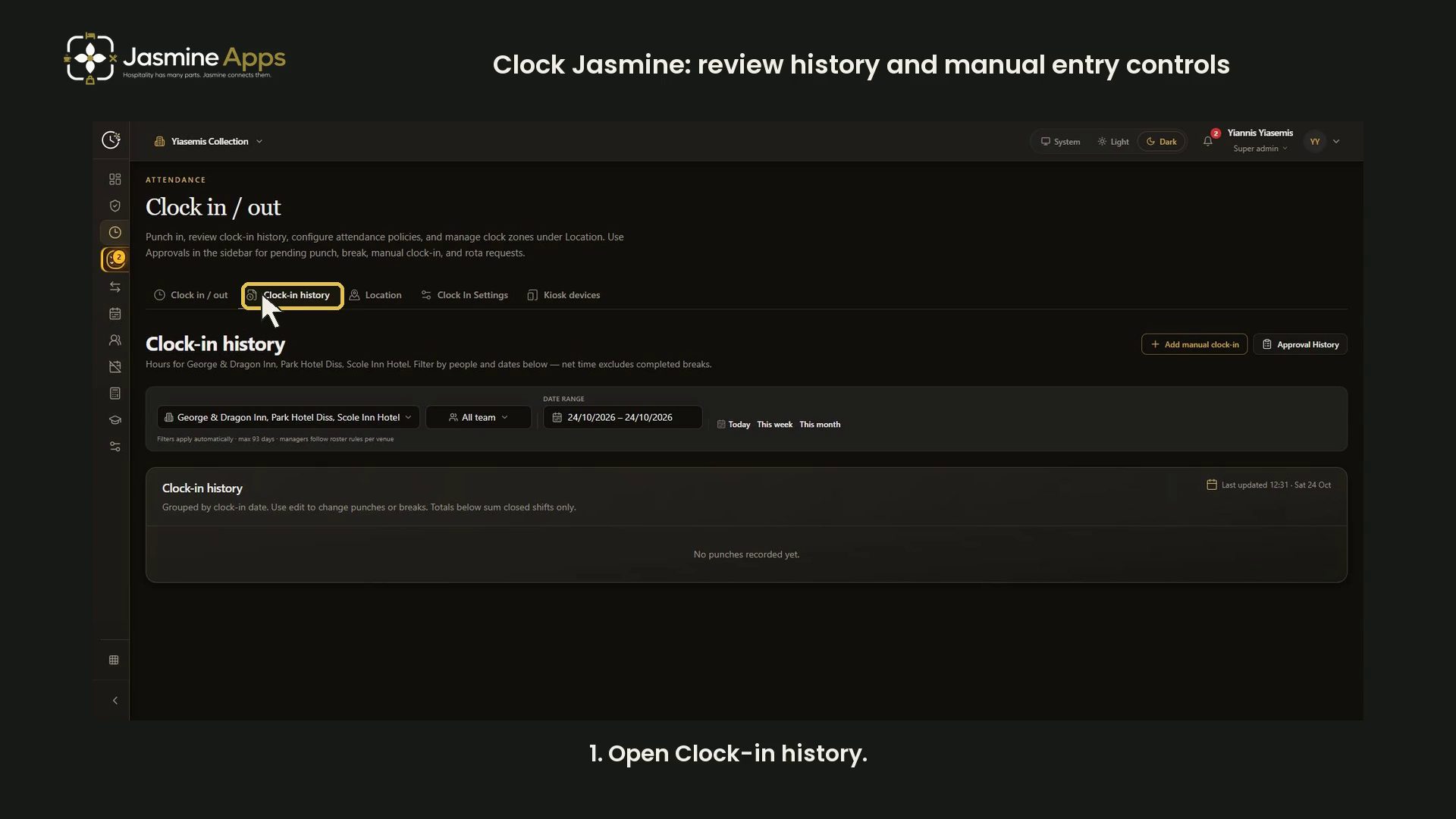The image size is (1456, 819).
Task: Switch to the Clock in / out tab
Action: pos(191,295)
